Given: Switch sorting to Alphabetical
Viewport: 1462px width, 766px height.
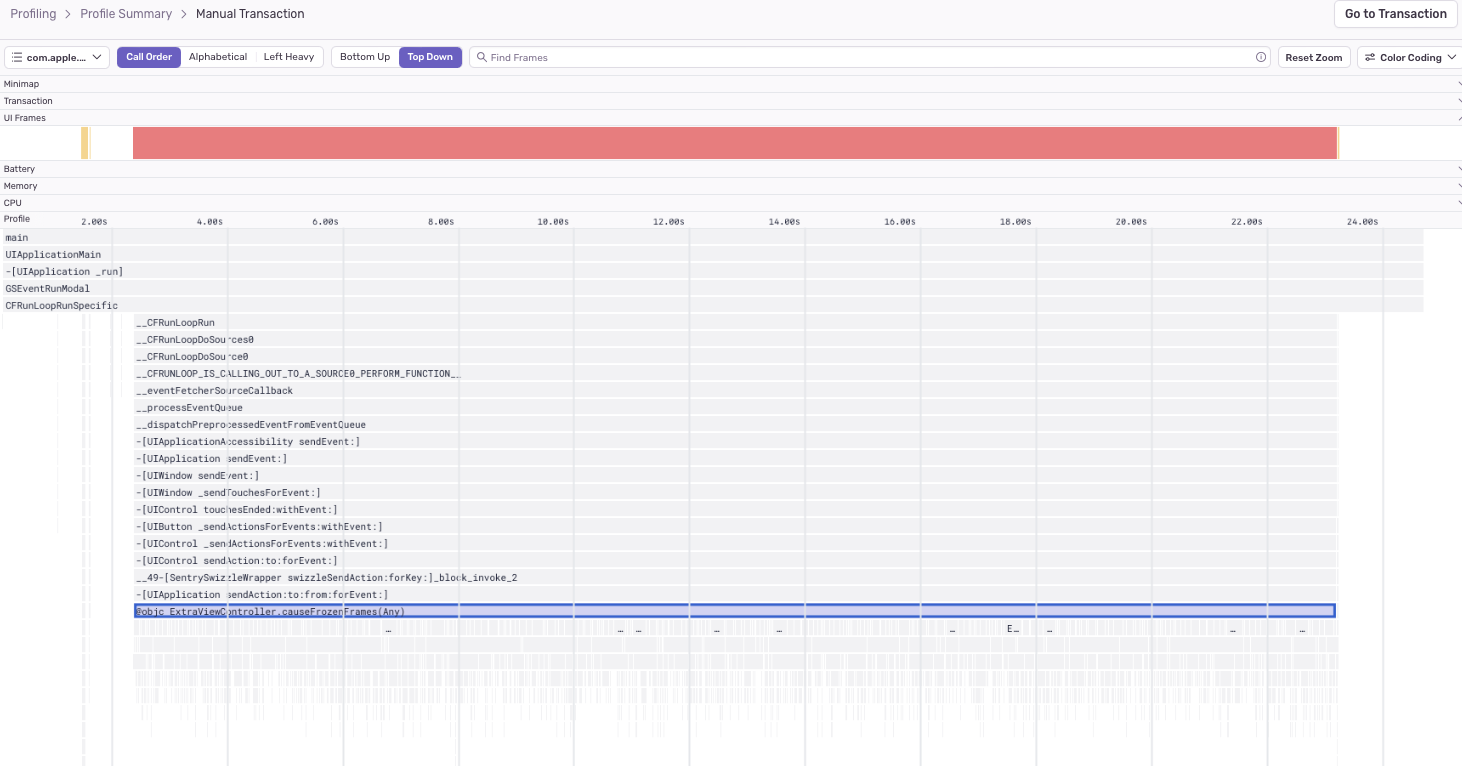Looking at the screenshot, I should pos(218,57).
